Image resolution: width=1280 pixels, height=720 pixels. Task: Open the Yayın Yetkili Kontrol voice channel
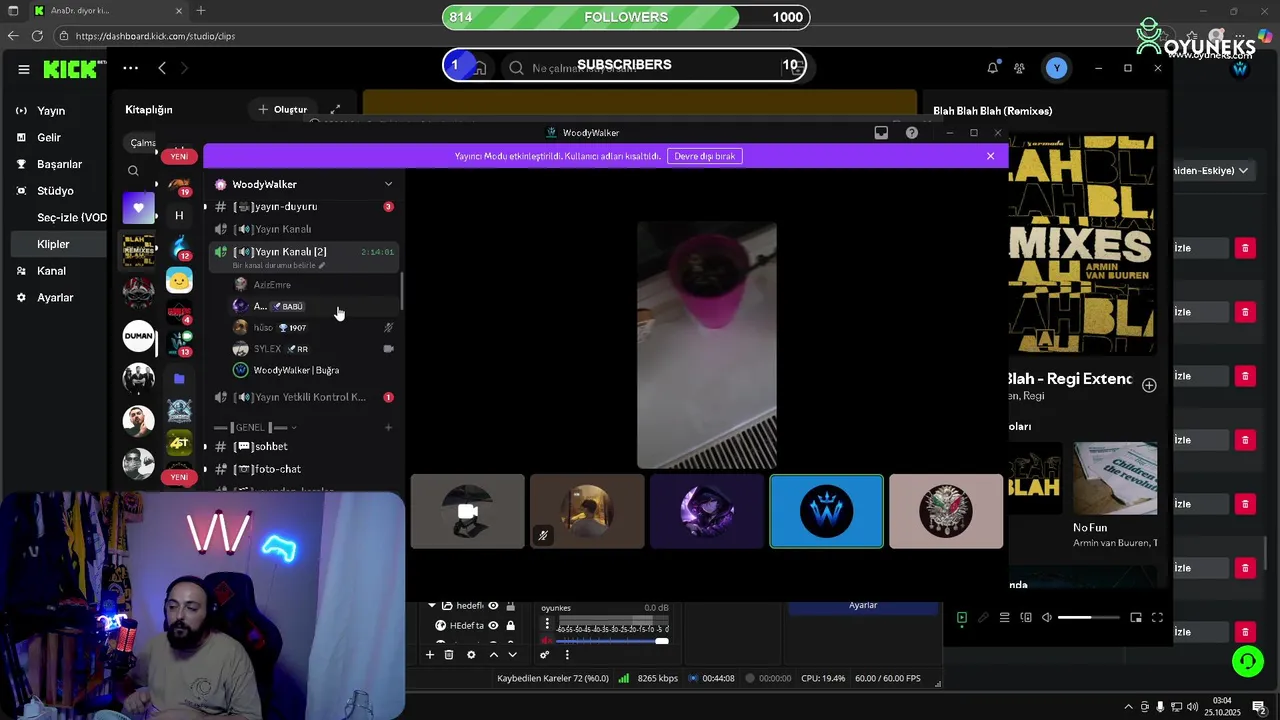click(x=304, y=397)
